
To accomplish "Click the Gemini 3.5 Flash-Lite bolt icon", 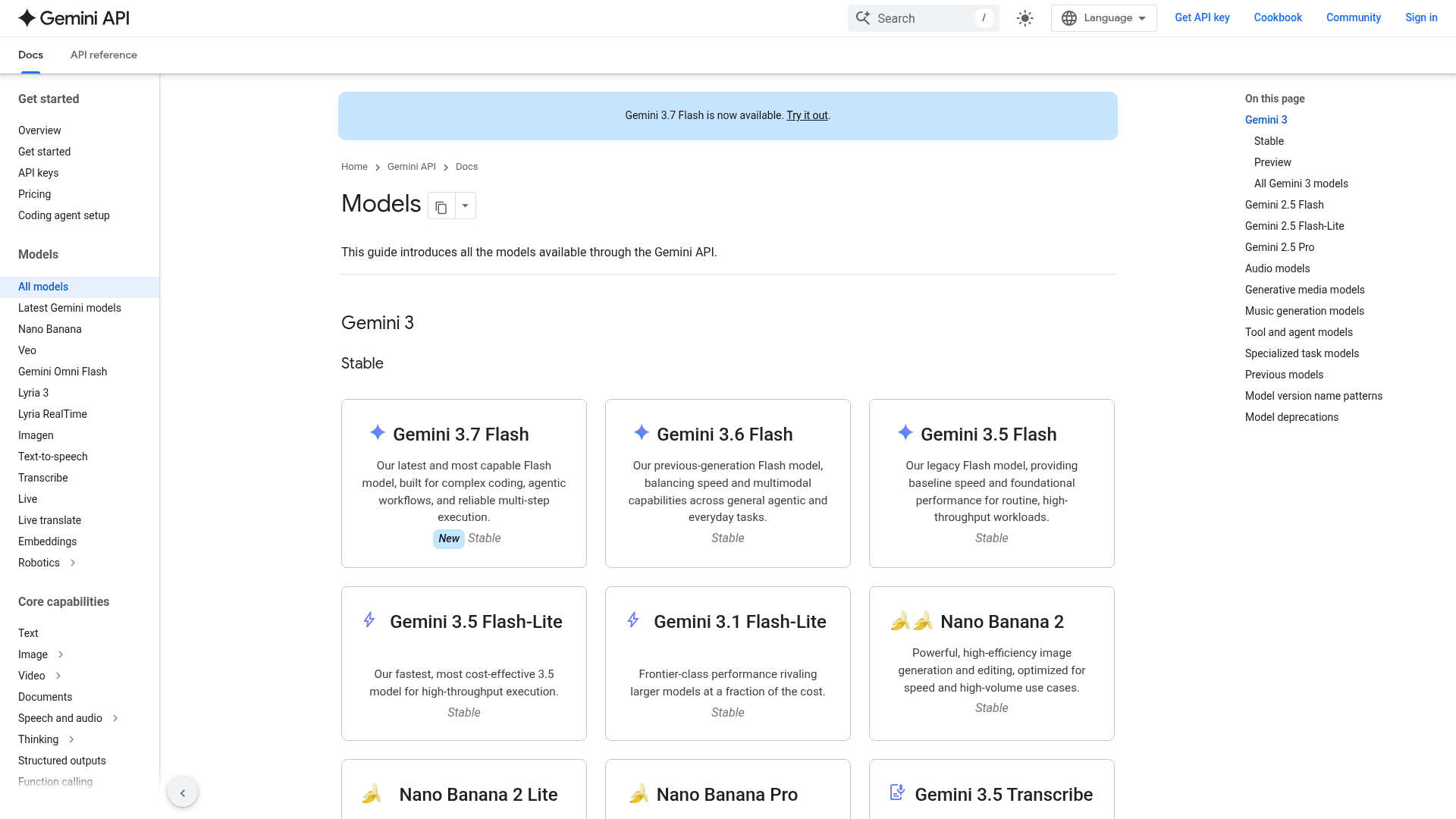I will click(x=369, y=620).
